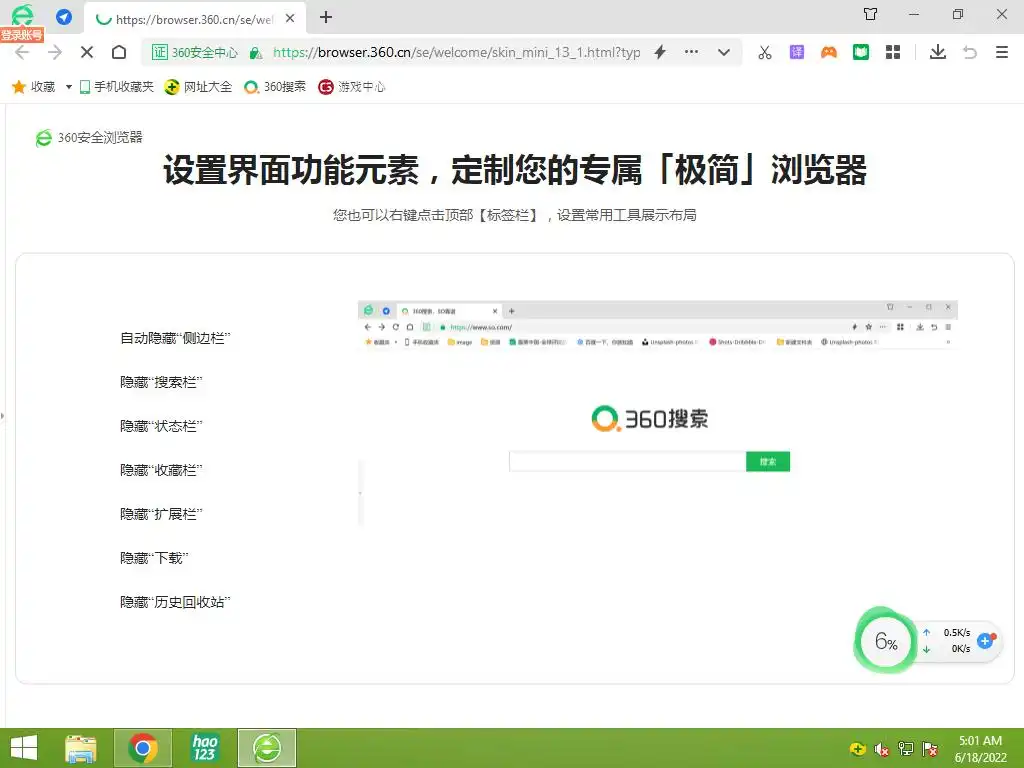Screen dimensions: 1024x768
Task: Open the blue pinned tab icon
Action: point(64,17)
